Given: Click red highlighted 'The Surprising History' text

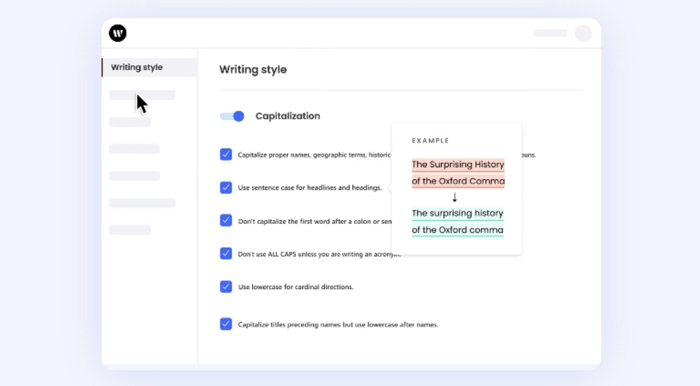Looking at the screenshot, I should coord(458,165).
